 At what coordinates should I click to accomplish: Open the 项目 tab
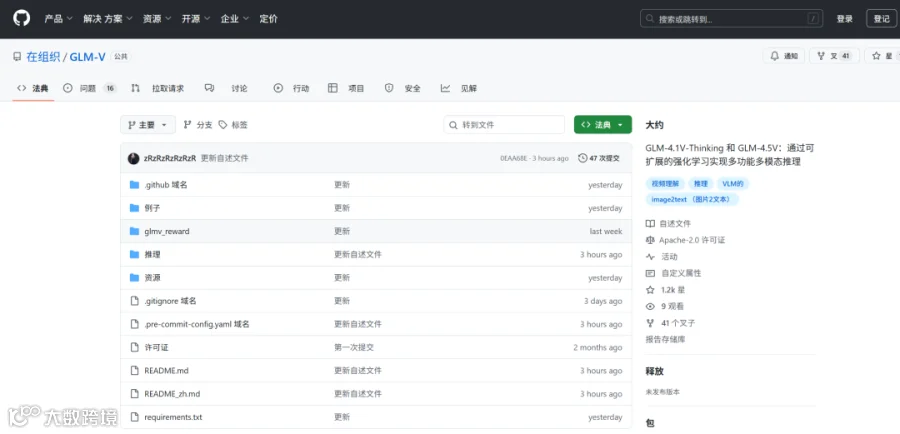pyautogui.click(x=346, y=88)
